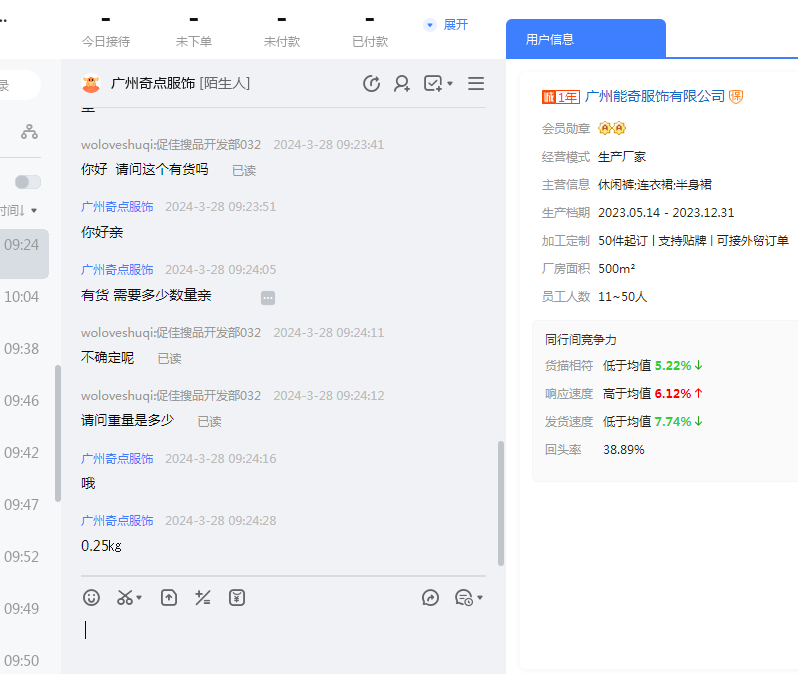Open the hamburger menu in chat header
Viewport: 798px width, 674px height.
pos(476,84)
